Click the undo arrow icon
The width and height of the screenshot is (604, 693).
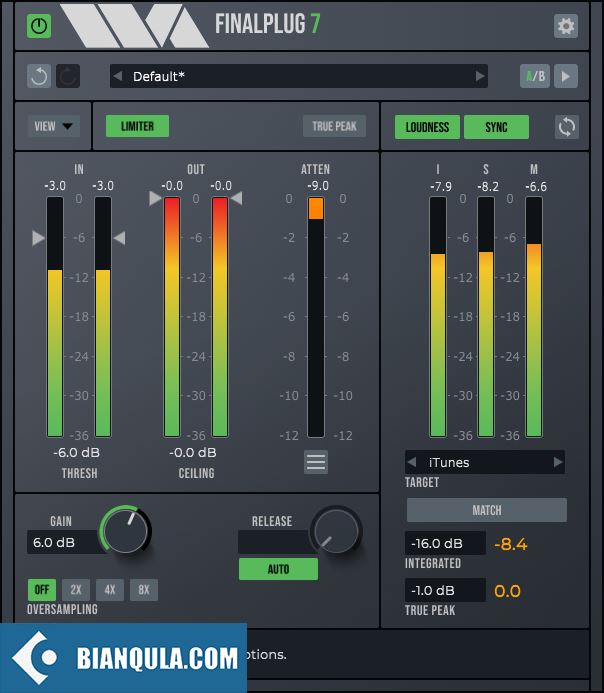39,76
